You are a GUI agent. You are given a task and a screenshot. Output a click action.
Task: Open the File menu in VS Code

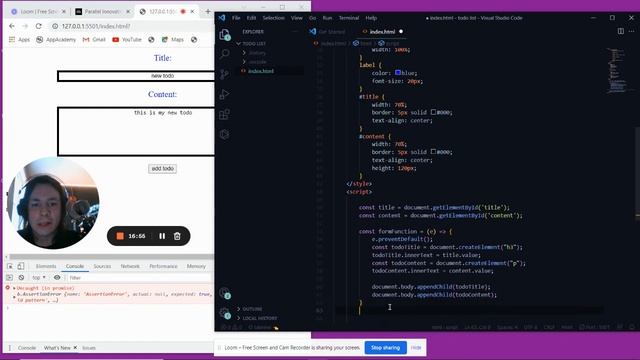236,18
